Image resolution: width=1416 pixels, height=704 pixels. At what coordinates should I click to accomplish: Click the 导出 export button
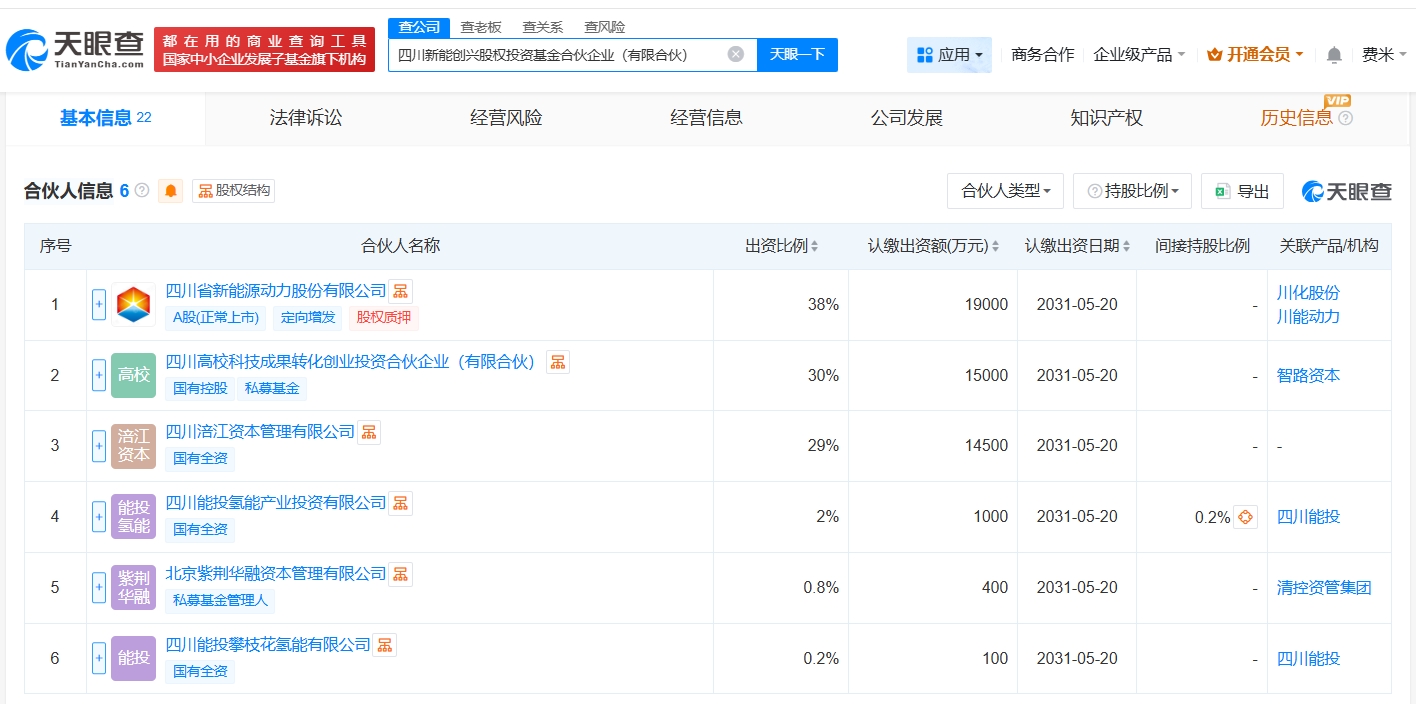pyautogui.click(x=1242, y=191)
